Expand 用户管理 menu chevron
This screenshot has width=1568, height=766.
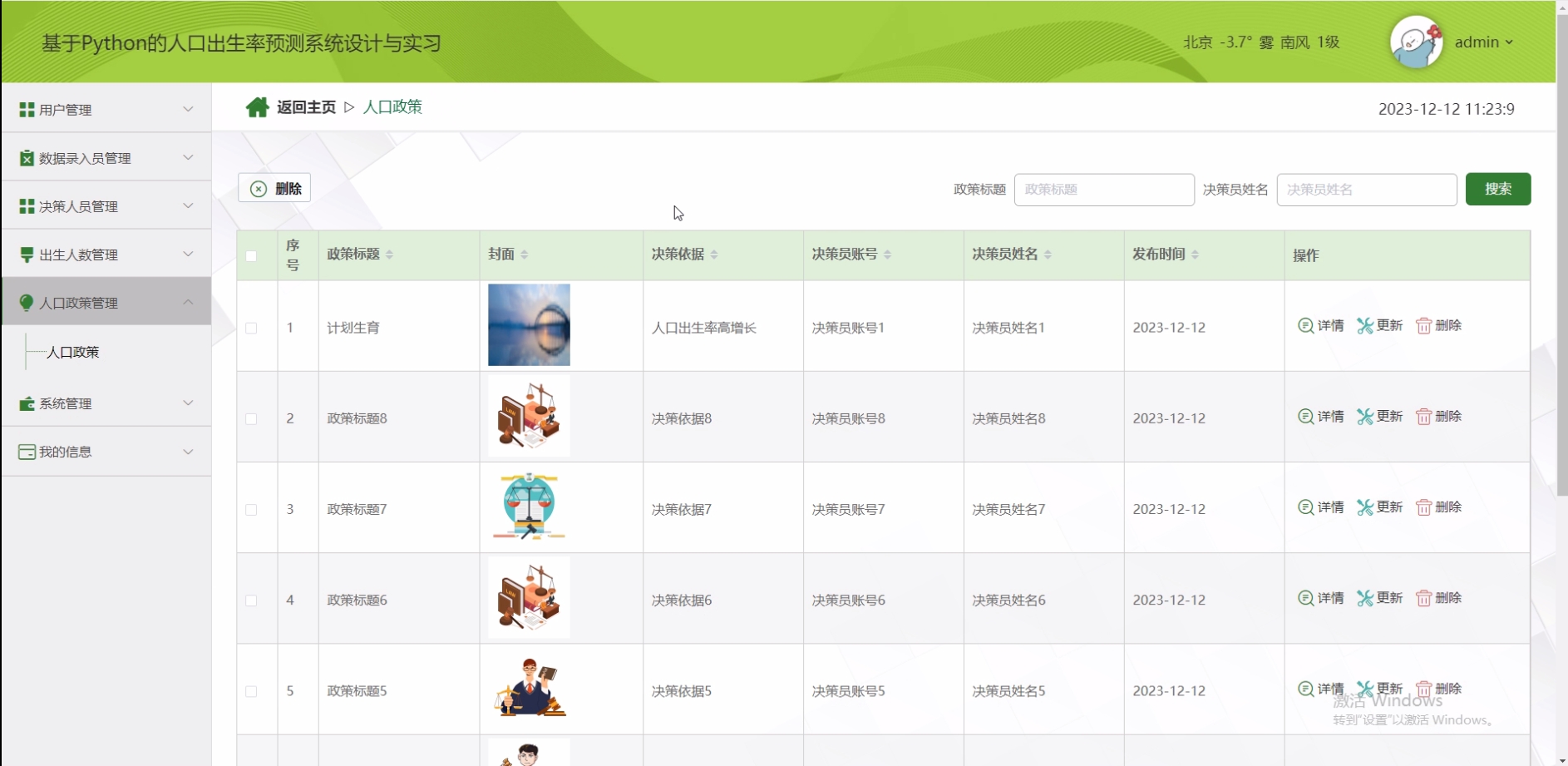[x=188, y=109]
